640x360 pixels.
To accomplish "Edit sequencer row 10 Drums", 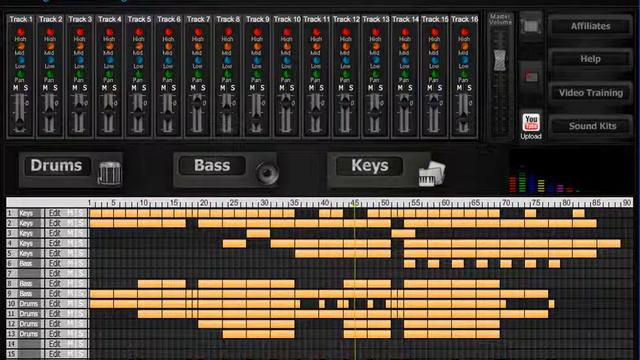I will [x=55, y=304].
